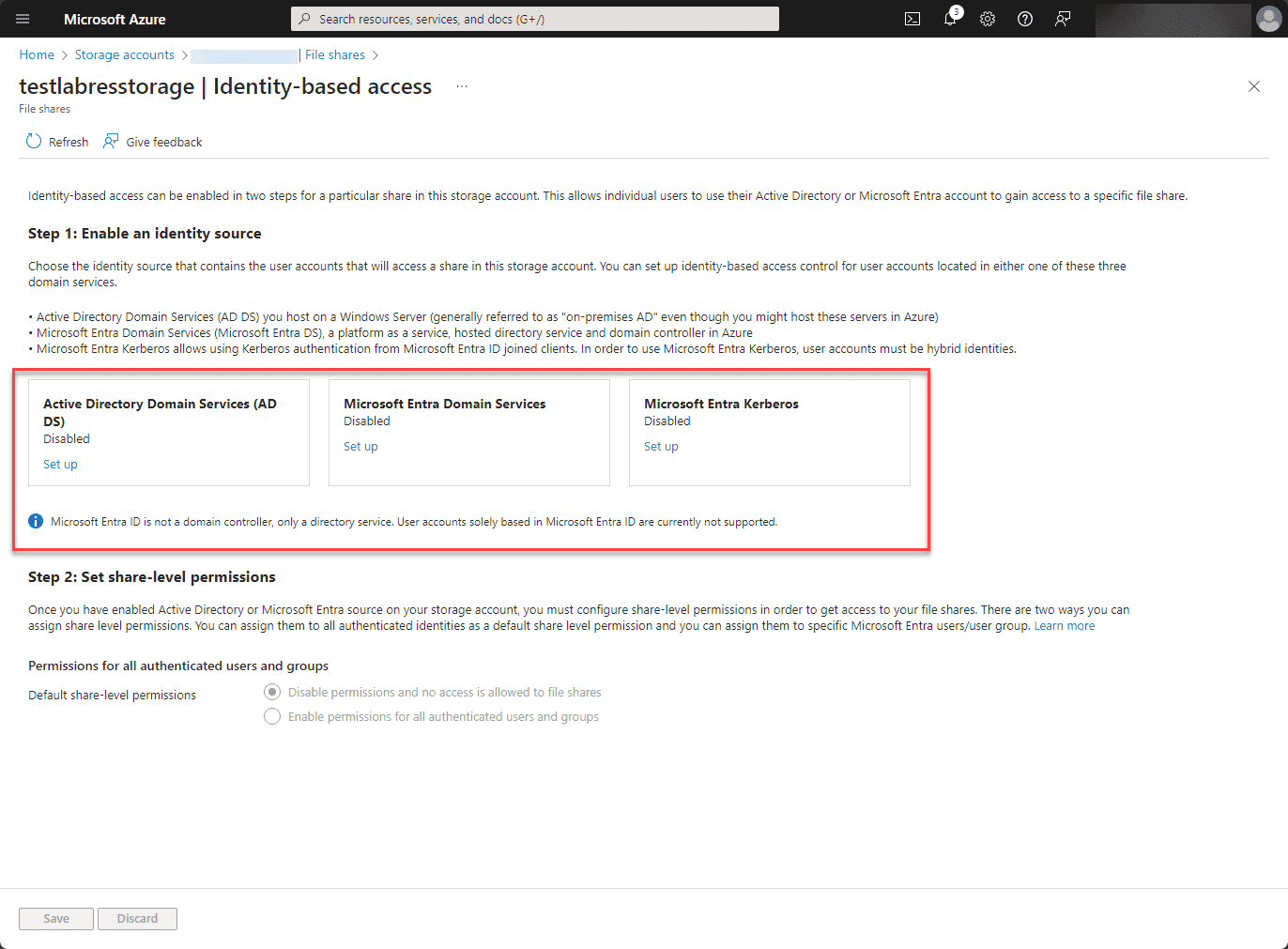Click the Entra ID not a domain controller note
Image resolution: width=1288 pixels, height=949 pixels.
414,522
